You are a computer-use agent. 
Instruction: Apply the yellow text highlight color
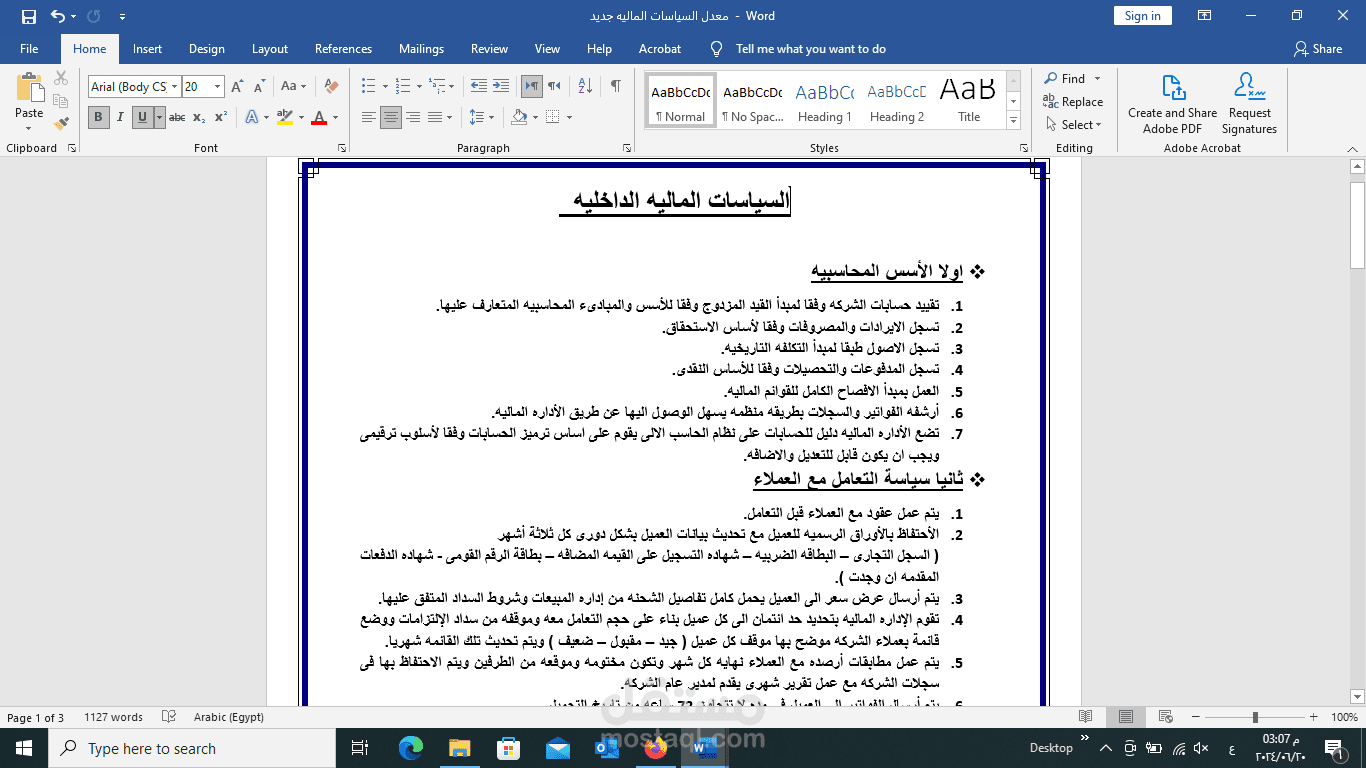285,117
